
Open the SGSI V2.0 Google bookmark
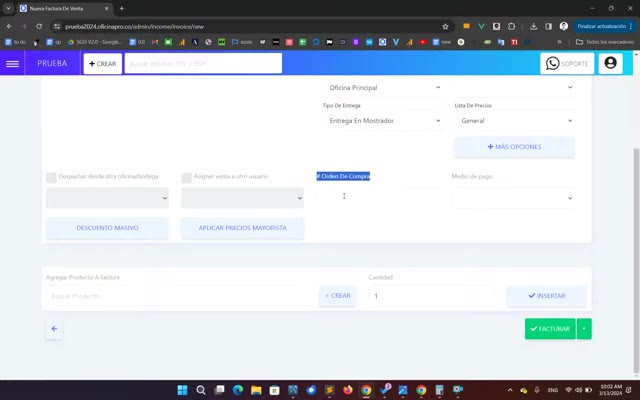click(x=95, y=42)
